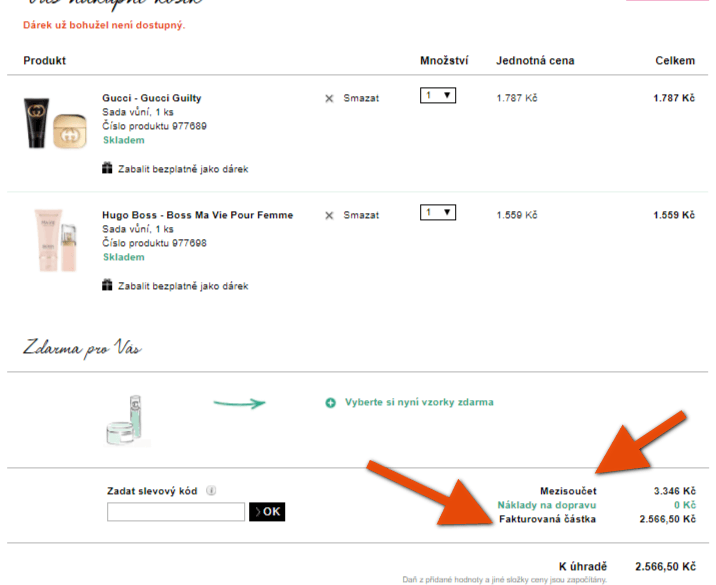Screen dimensions: 716x585
Task: Click the Fakturovaná částka label
Action: [x=548, y=519]
